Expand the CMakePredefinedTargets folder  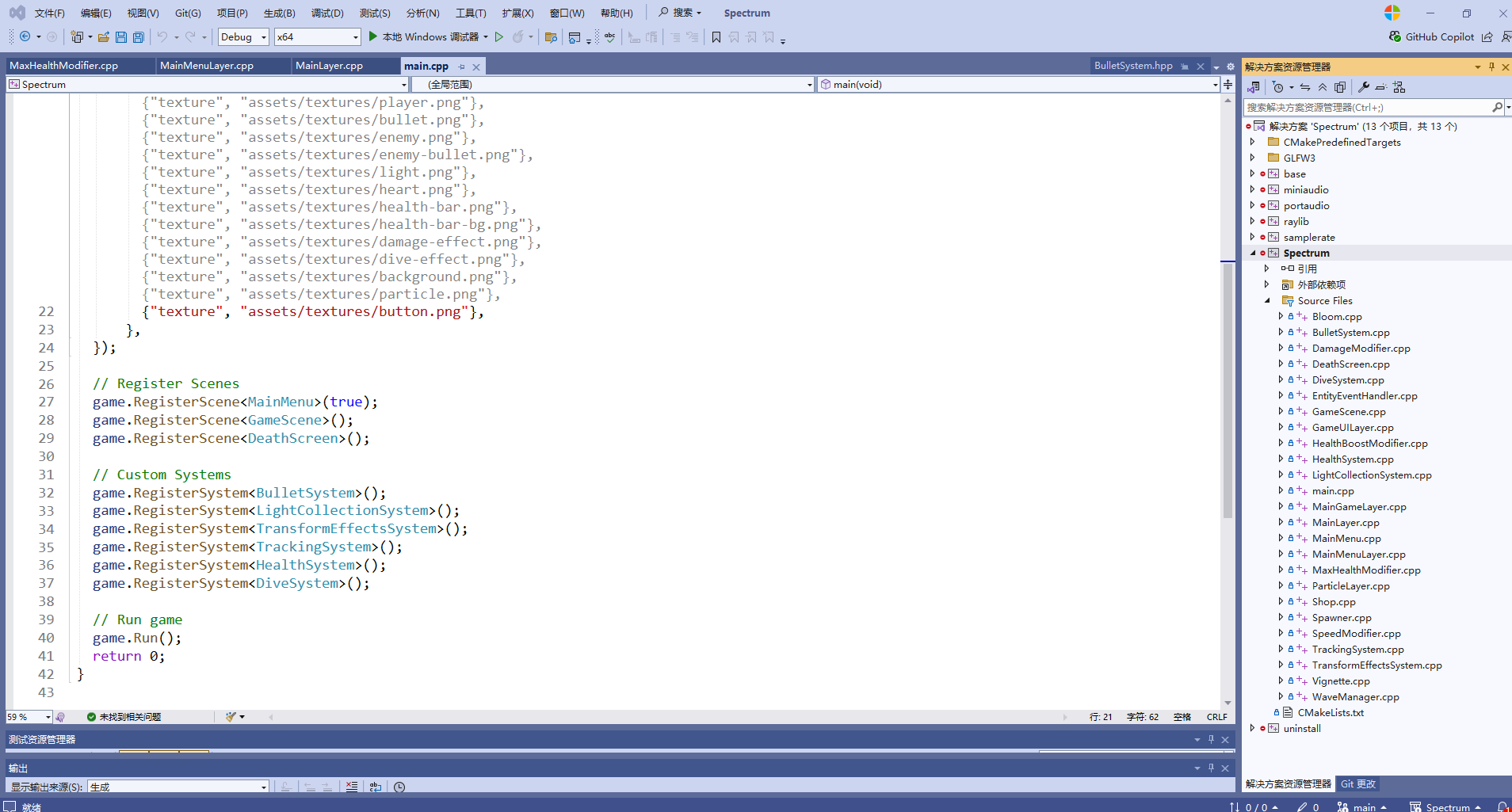coord(1253,142)
